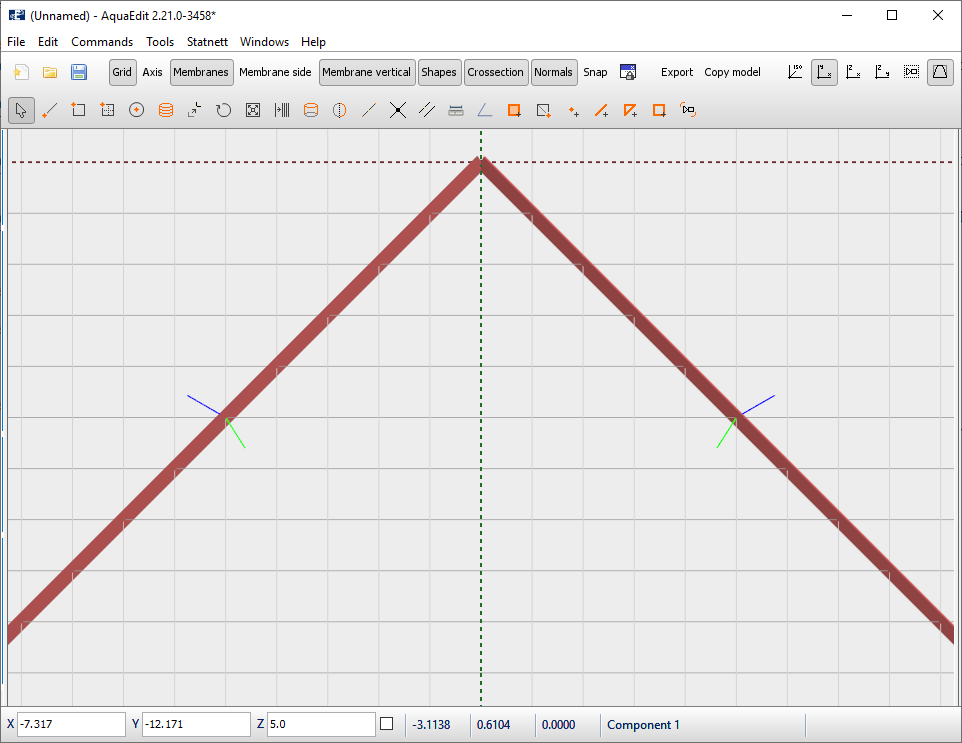
Task: Select the parallel lines tool
Action: click(x=426, y=110)
